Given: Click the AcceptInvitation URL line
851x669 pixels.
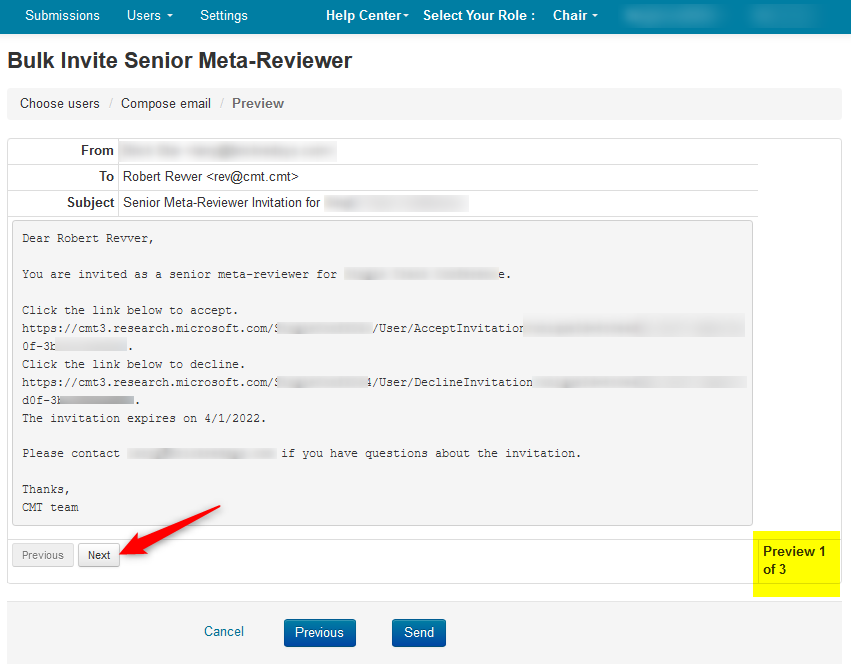Looking at the screenshot, I should (x=383, y=328).
